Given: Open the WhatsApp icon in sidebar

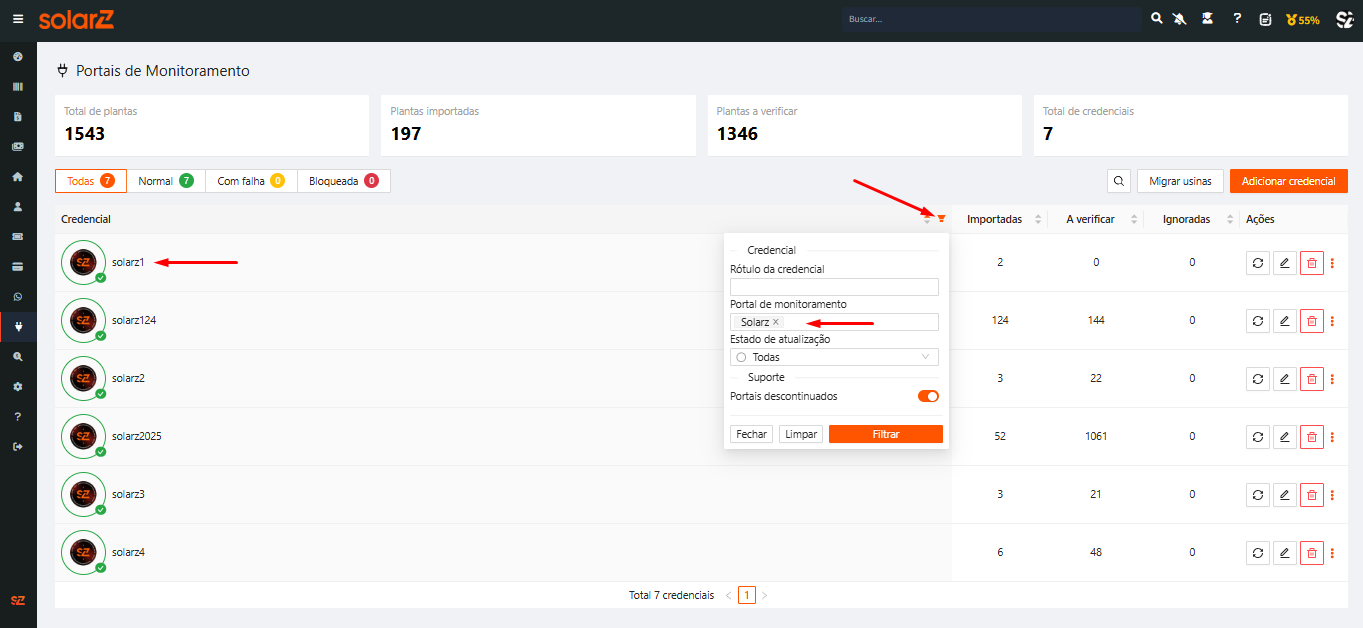Looking at the screenshot, I should 18,297.
